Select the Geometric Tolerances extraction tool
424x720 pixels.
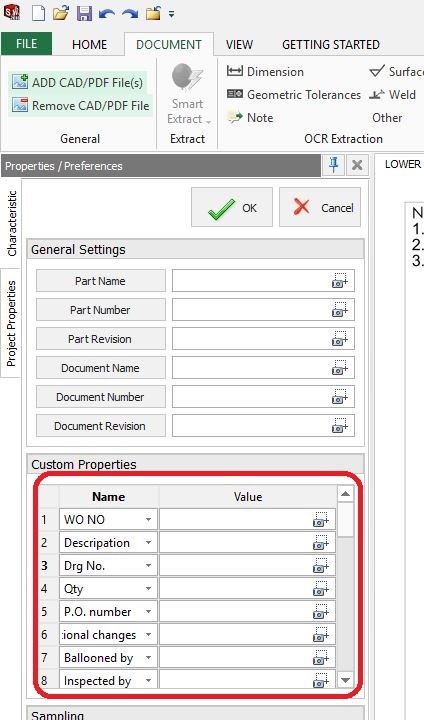pyautogui.click(x=294, y=95)
